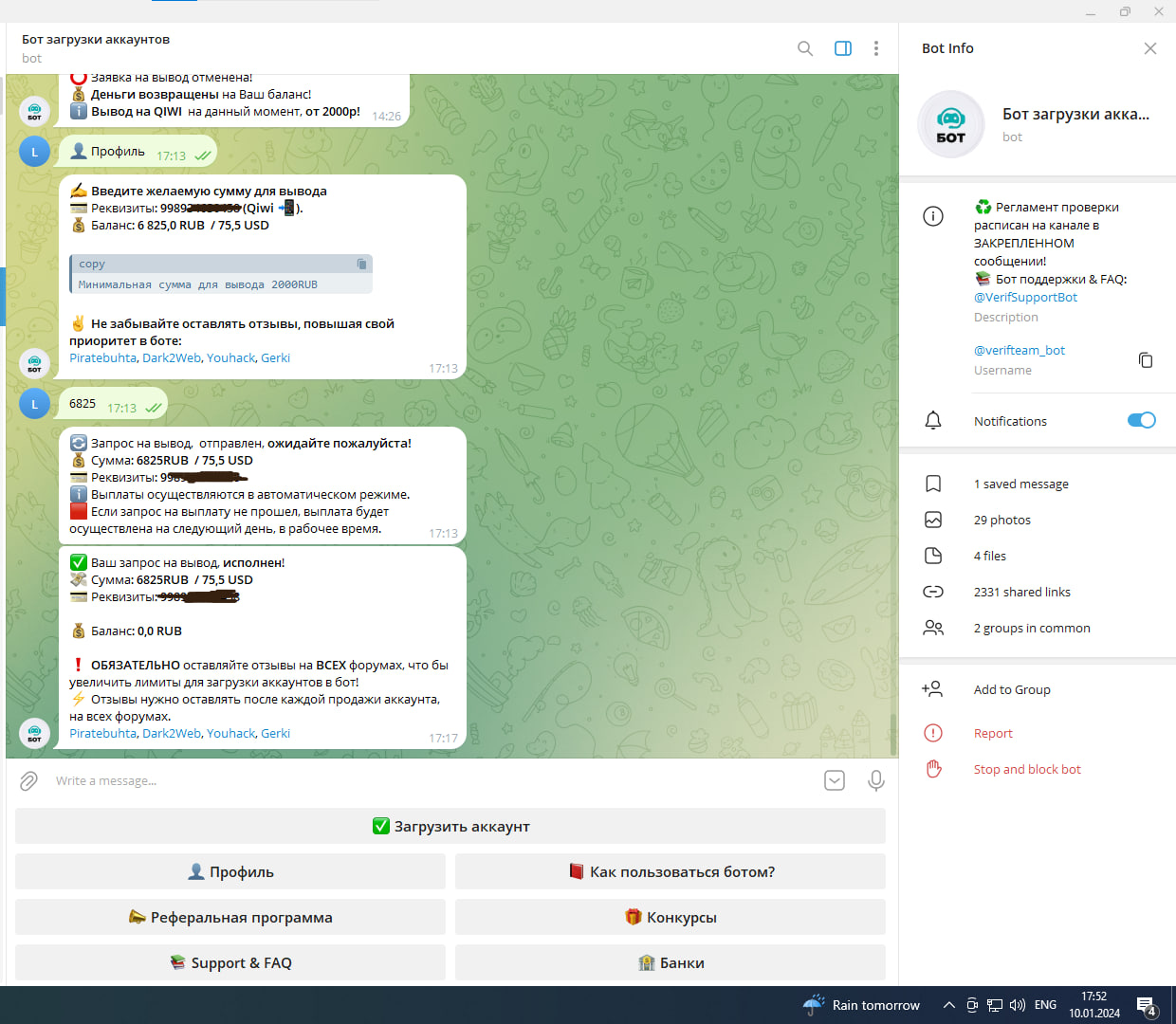The width and height of the screenshot is (1176, 1024).
Task: Copy the @verifteam_bot username
Action: click(x=1146, y=360)
